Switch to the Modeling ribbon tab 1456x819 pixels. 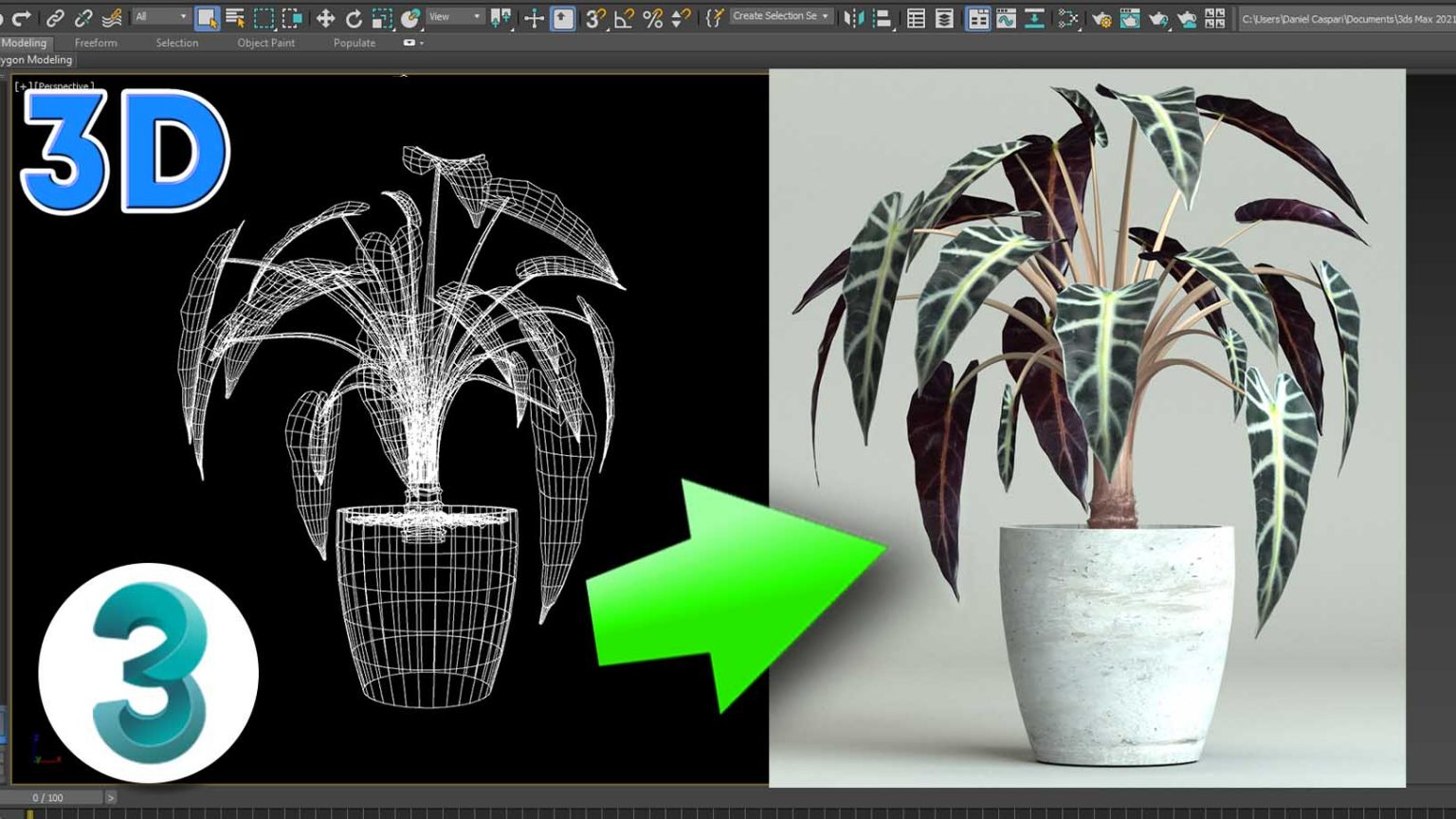point(24,43)
